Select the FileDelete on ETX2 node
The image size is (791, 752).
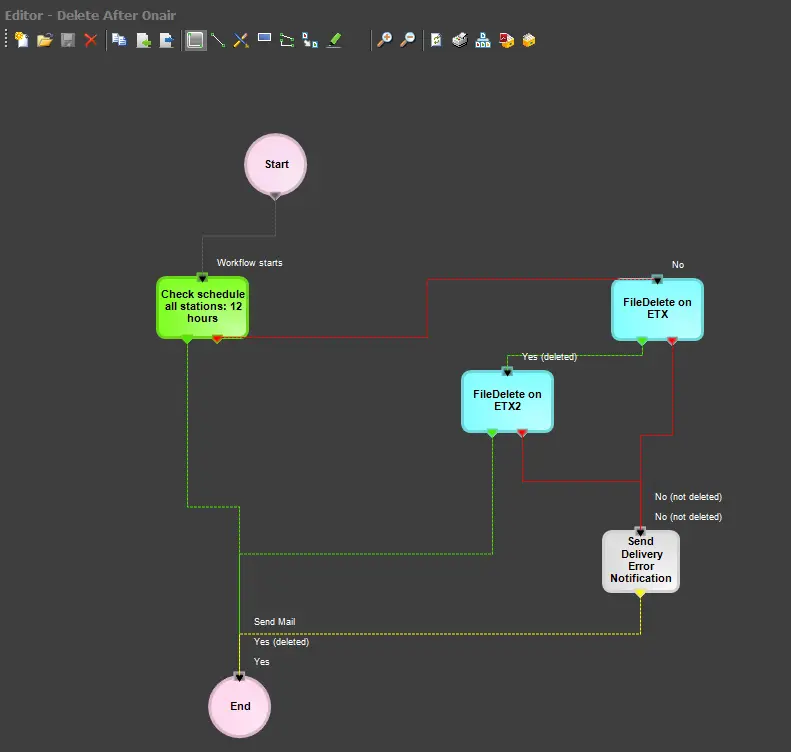tap(507, 401)
